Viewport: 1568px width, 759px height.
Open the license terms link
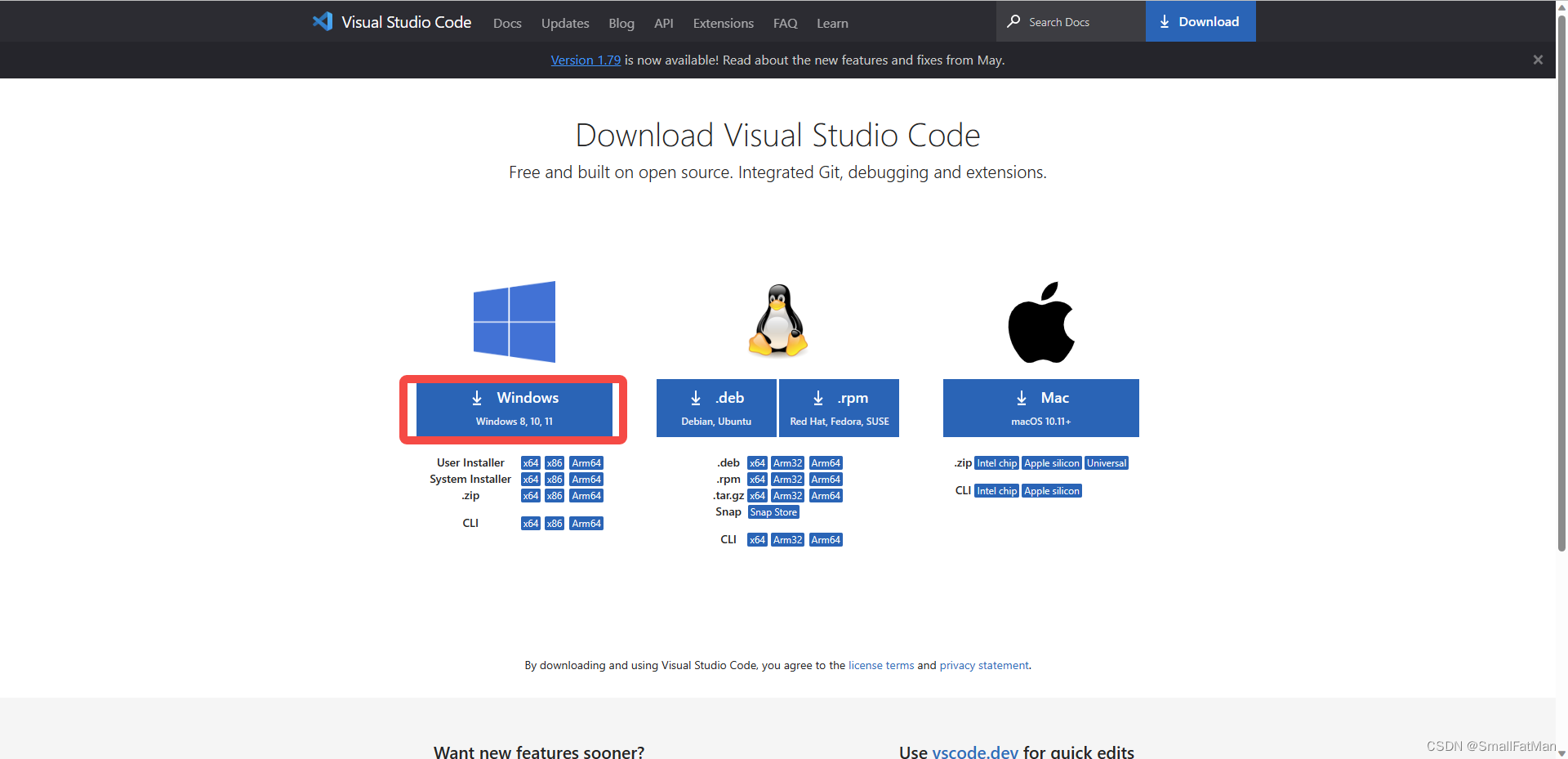881,665
